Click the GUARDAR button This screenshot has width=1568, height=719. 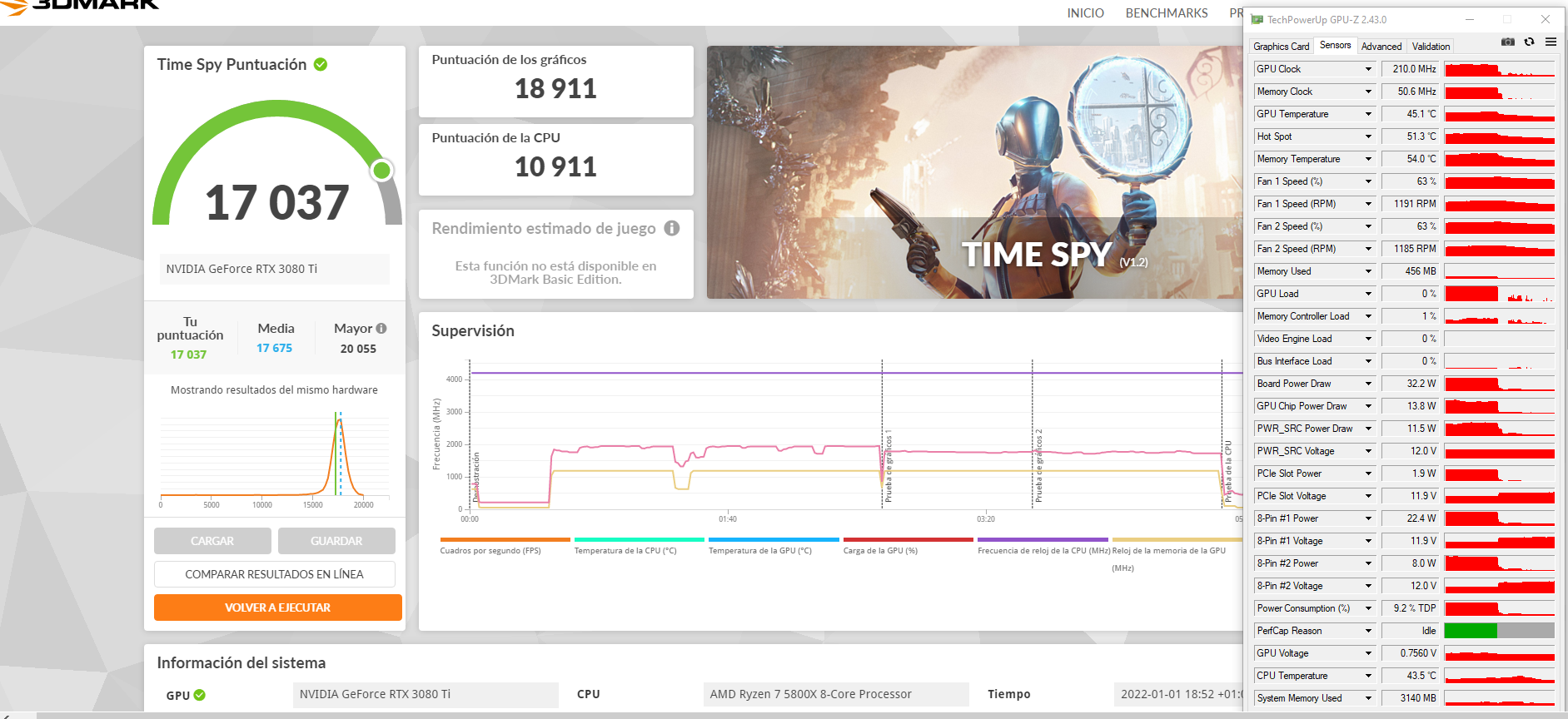[336, 541]
